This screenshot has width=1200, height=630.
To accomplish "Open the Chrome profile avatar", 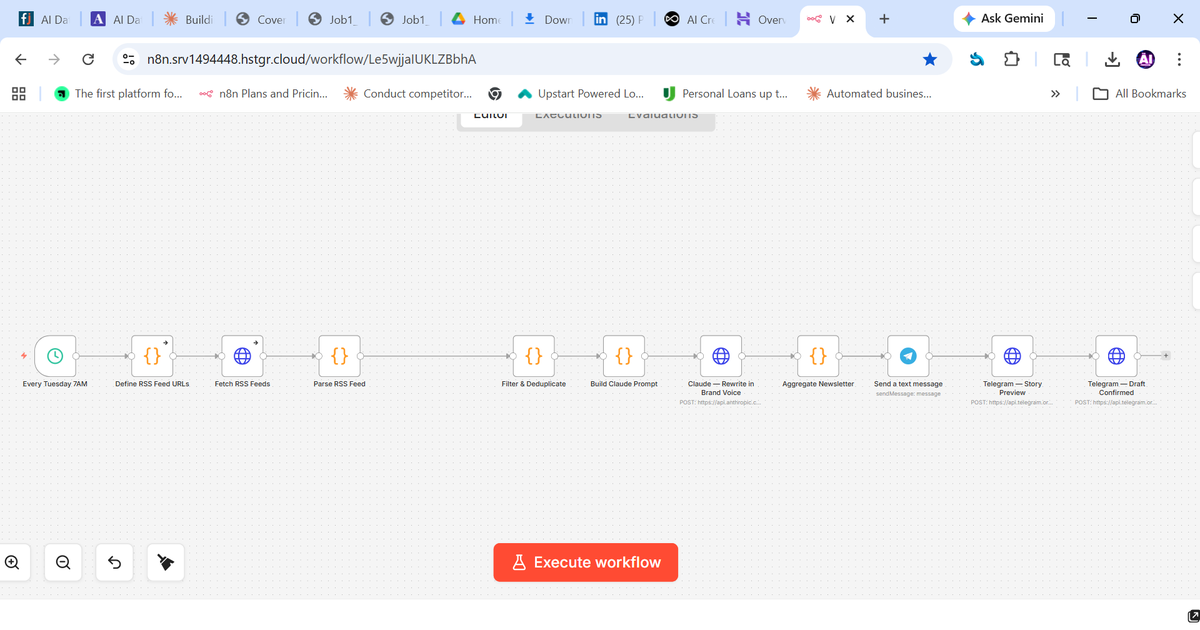I will (x=1146, y=59).
